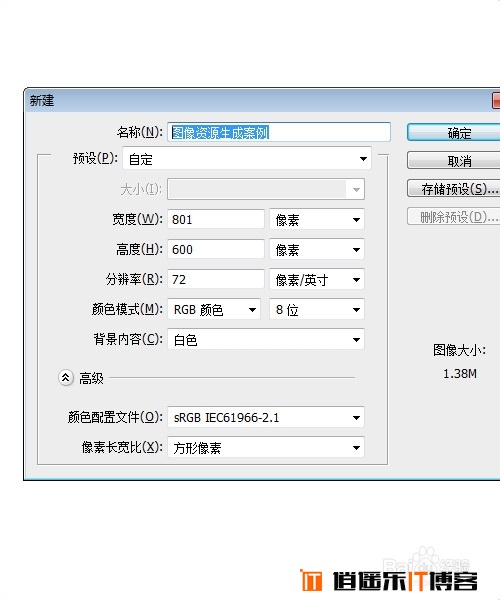Click the 确定 button
This screenshot has height=600, width=500.
click(454, 133)
